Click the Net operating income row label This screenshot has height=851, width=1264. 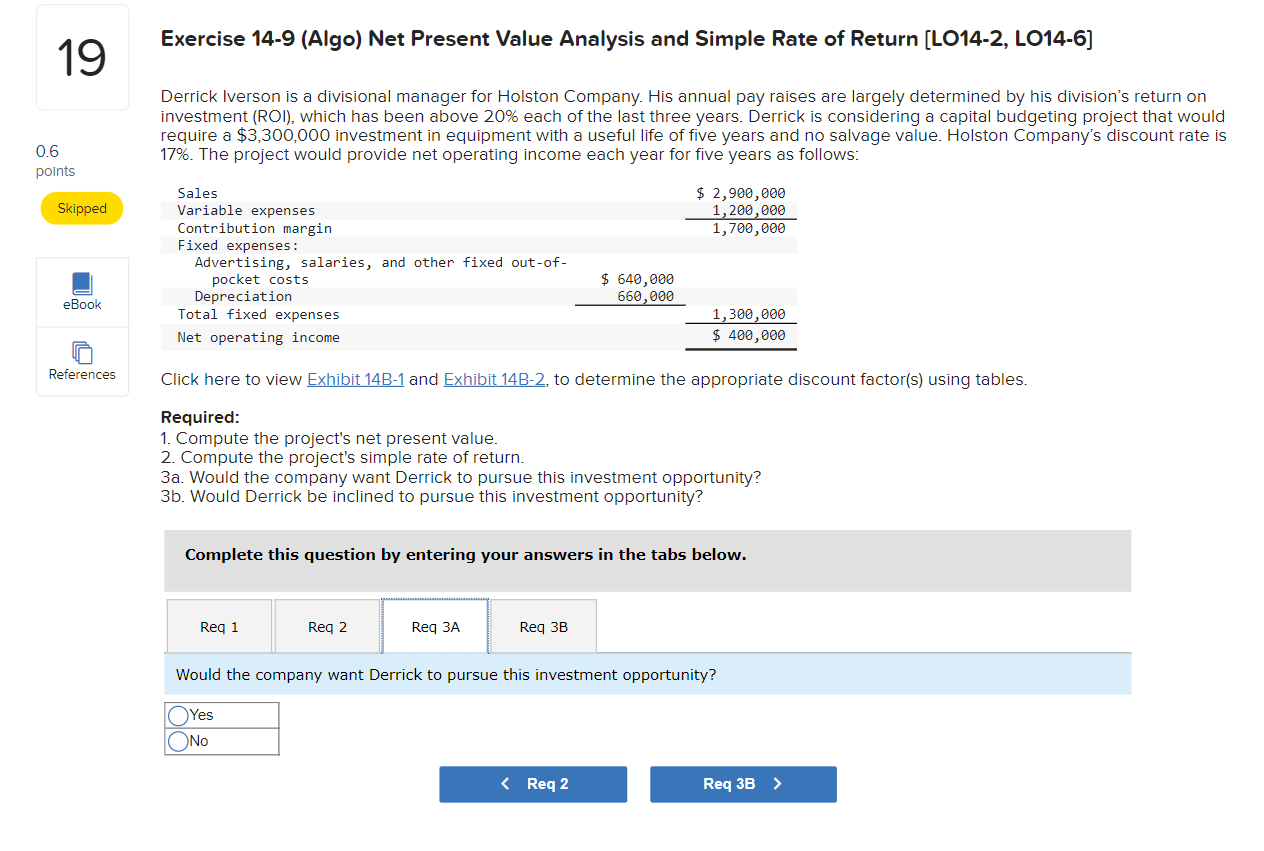[x=258, y=337]
